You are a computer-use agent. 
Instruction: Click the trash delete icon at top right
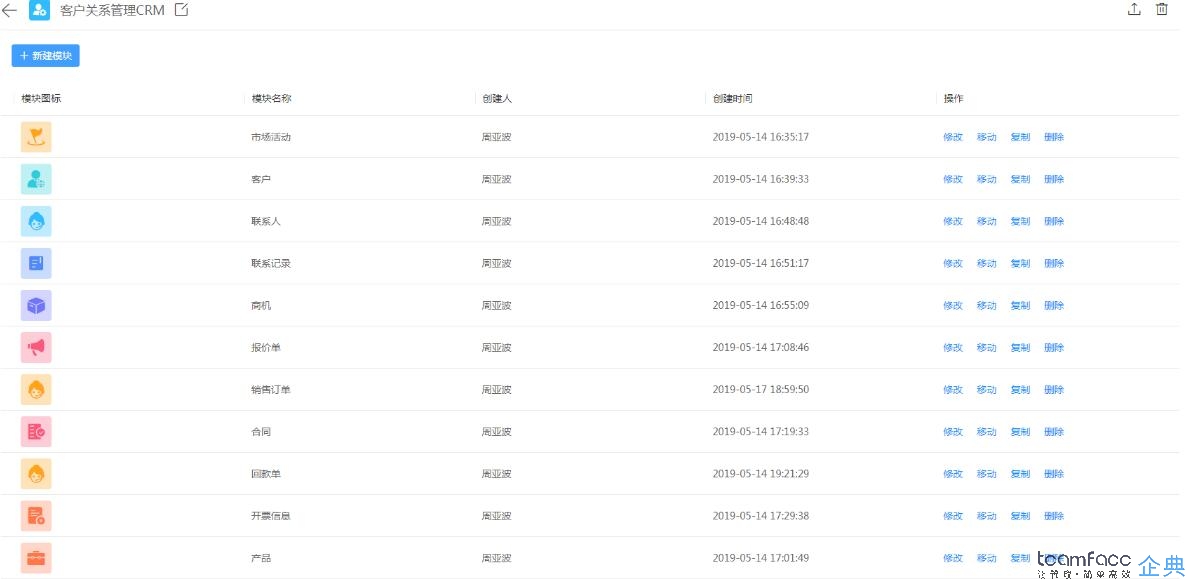(1162, 9)
